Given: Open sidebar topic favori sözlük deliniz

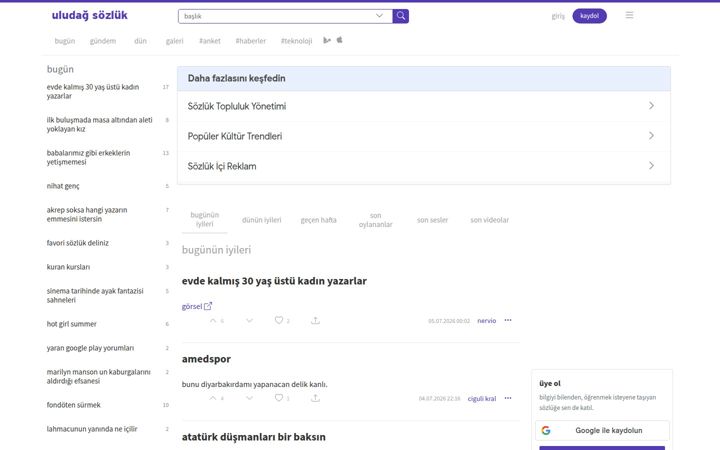Looking at the screenshot, I should 78,243.
